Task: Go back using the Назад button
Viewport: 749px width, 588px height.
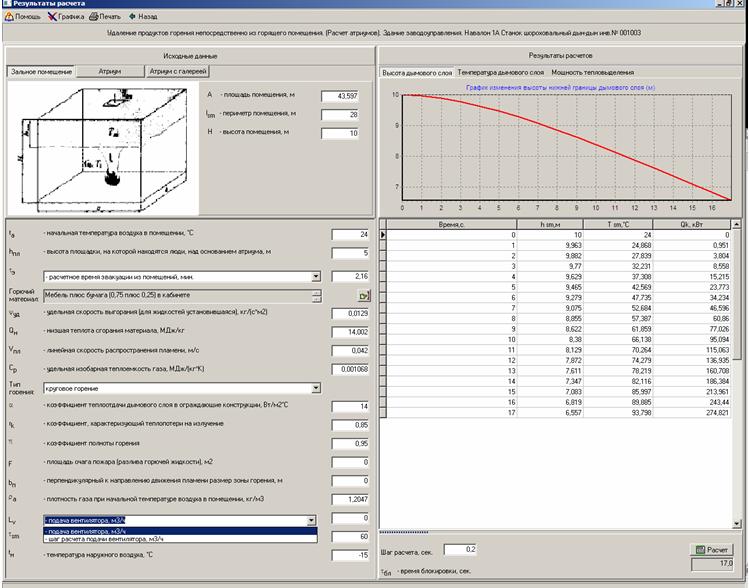Action: click(x=143, y=17)
